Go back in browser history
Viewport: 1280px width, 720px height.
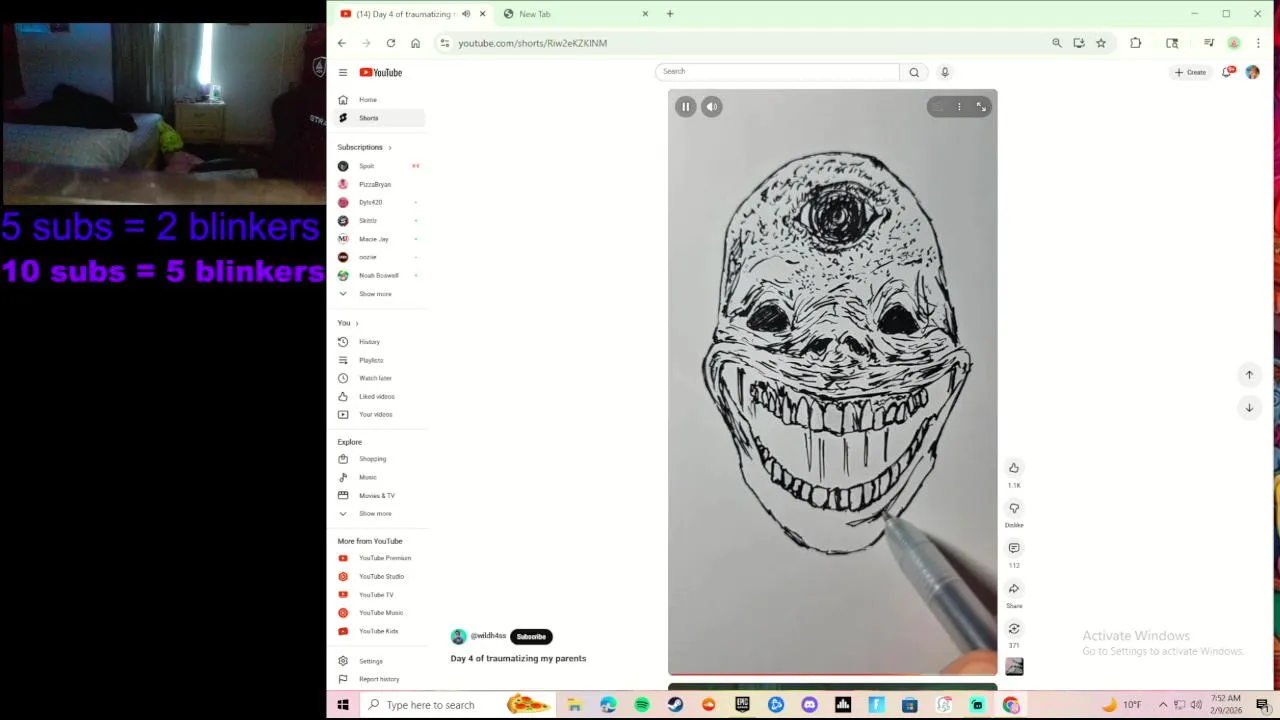point(342,43)
